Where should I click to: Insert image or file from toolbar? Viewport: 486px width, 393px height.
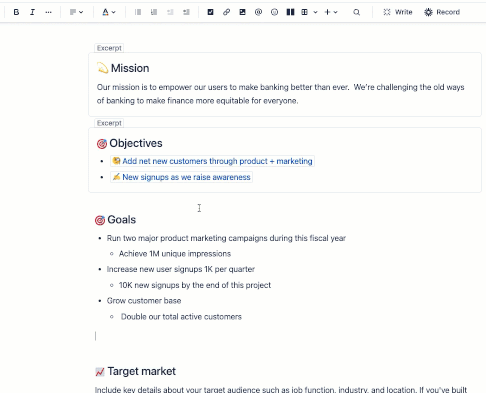click(x=242, y=12)
